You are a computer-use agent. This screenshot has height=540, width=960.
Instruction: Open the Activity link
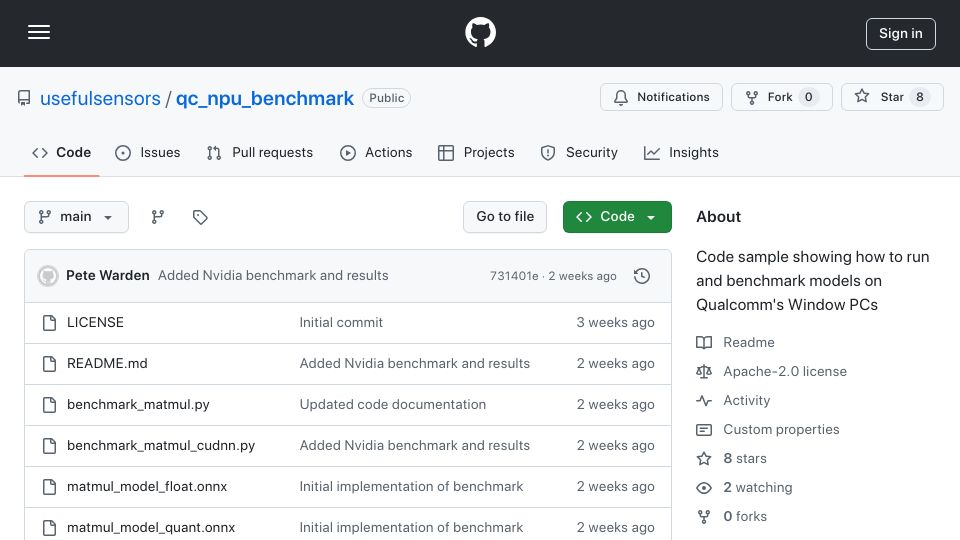[x=746, y=400]
